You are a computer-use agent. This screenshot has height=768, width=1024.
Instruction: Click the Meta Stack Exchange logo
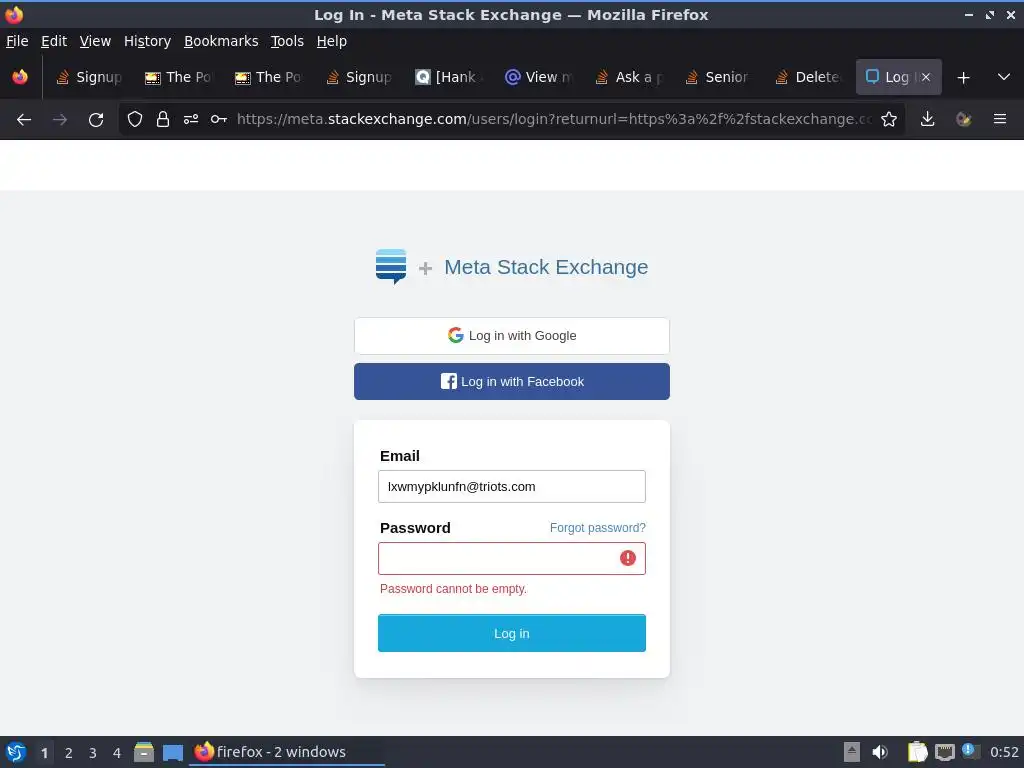point(391,266)
